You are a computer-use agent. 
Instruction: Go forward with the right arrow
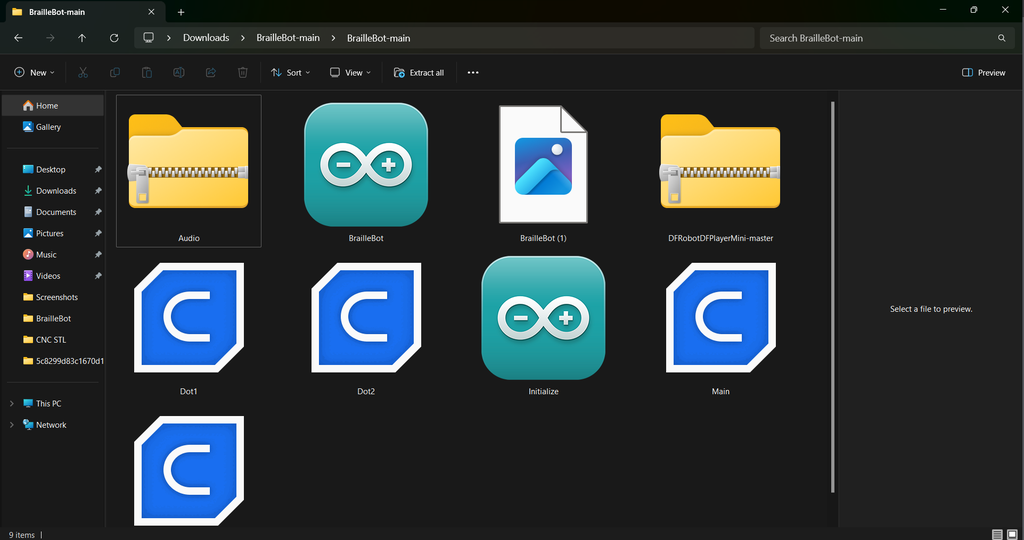[x=50, y=38]
